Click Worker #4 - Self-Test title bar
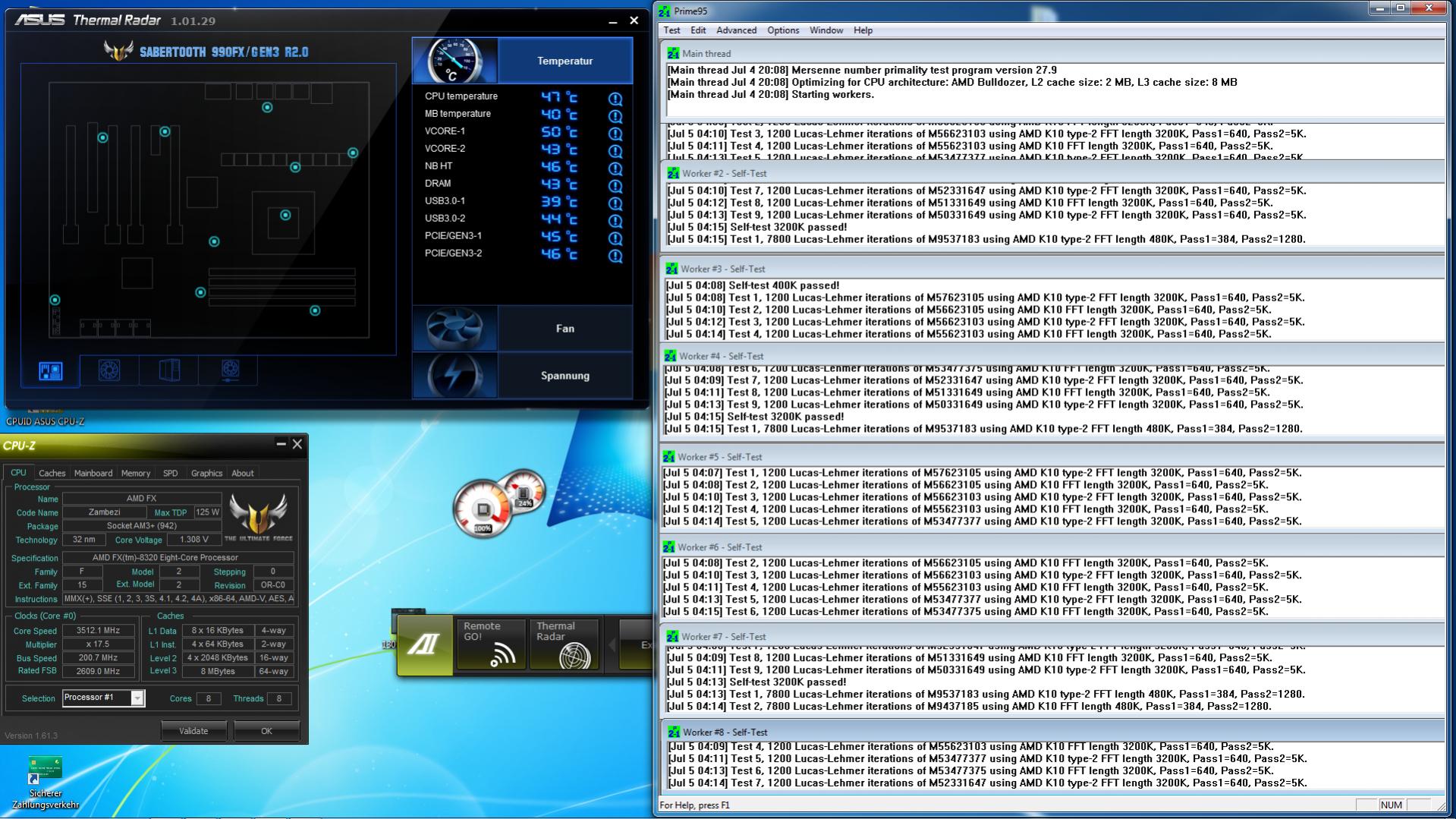Viewport: 1456px width, 819px height. tap(1053, 356)
